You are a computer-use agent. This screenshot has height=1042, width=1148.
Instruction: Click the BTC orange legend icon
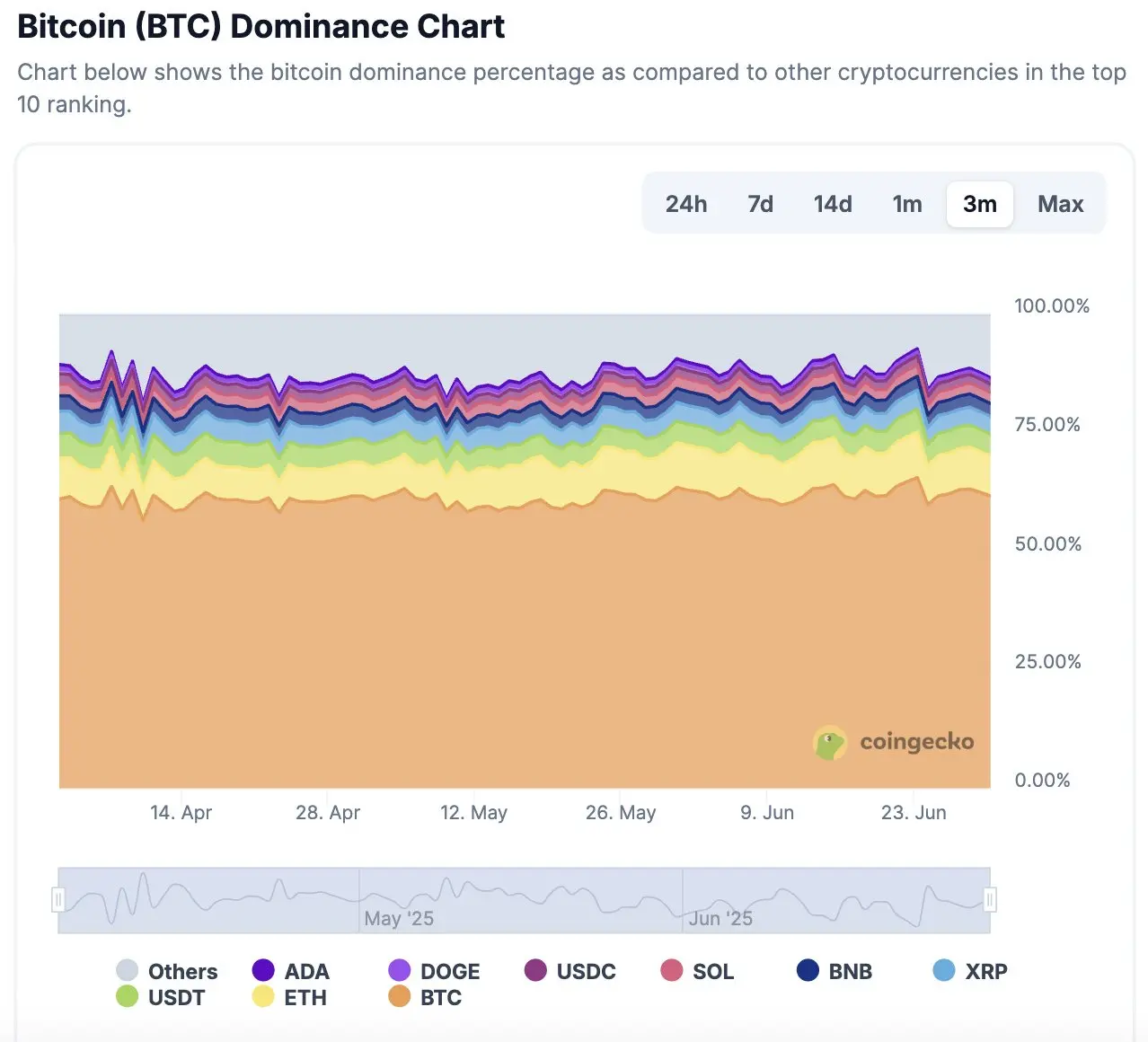tap(400, 996)
